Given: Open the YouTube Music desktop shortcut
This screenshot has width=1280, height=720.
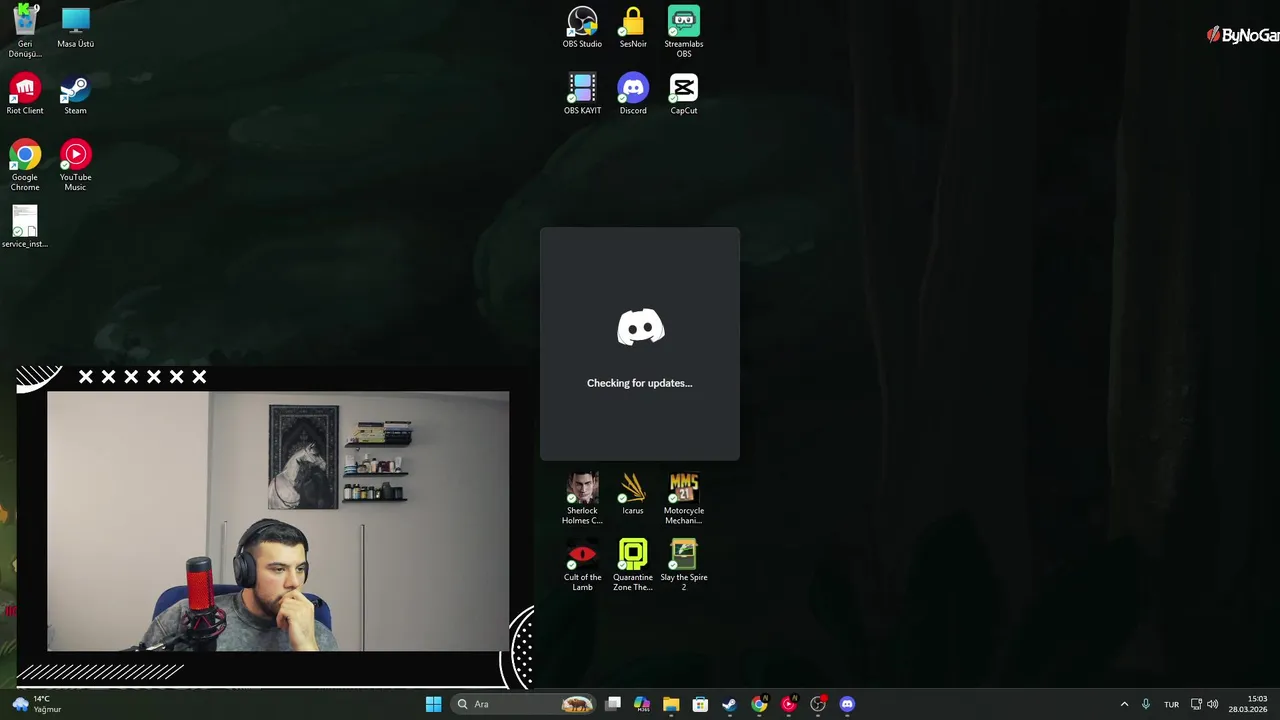Looking at the screenshot, I should (75, 165).
